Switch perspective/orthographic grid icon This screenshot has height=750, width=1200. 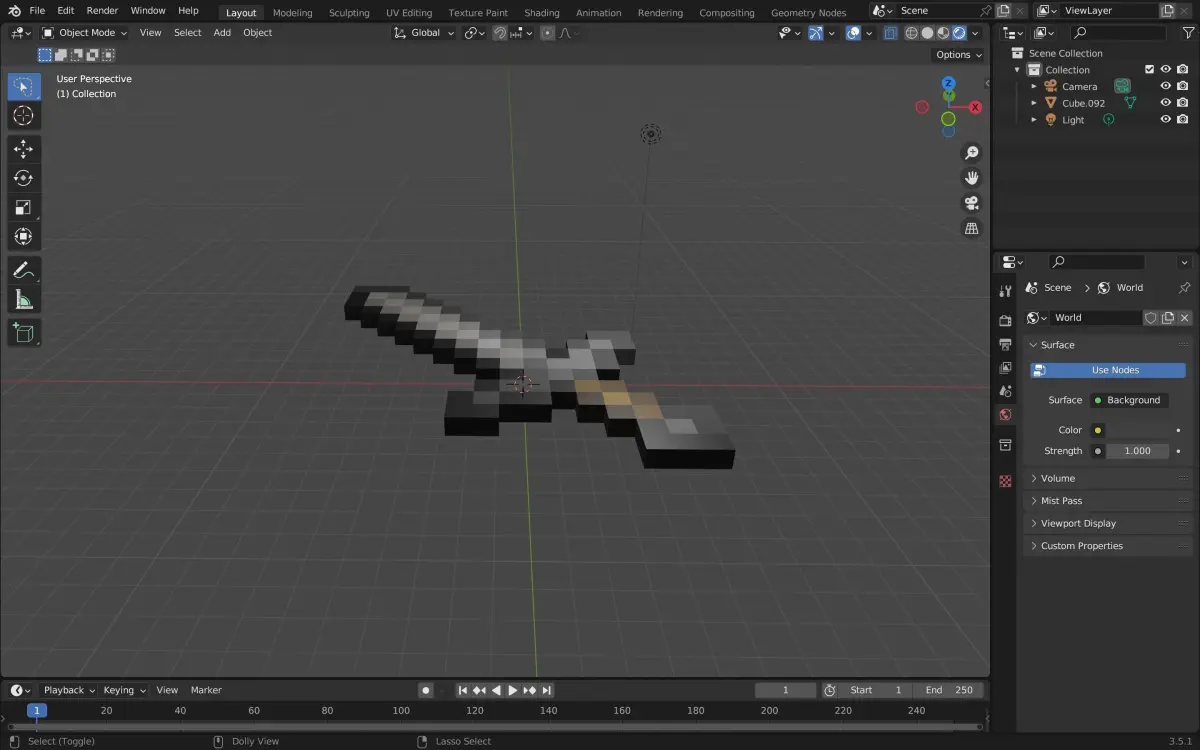coord(971,228)
